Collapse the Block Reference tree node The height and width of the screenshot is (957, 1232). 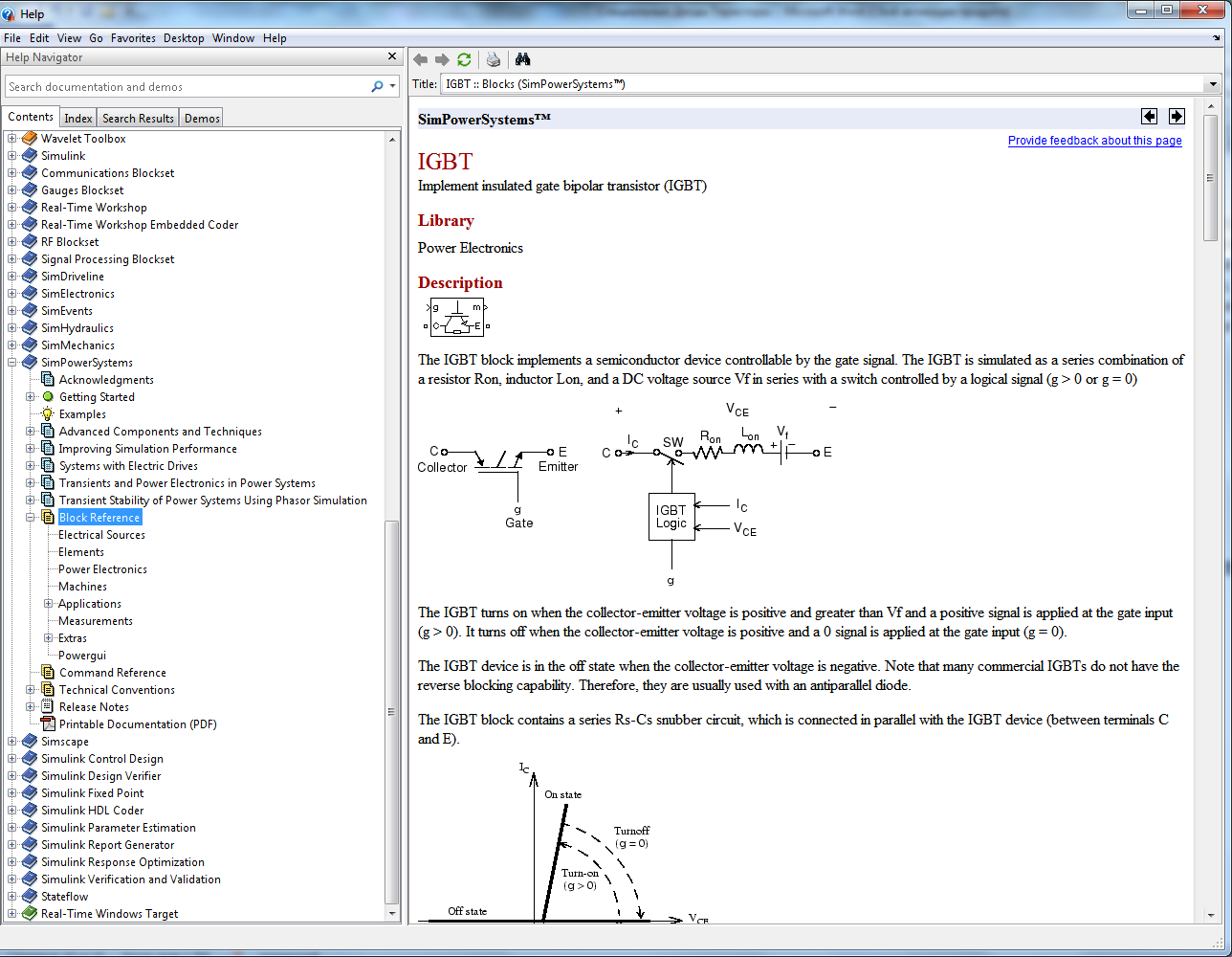31,518
